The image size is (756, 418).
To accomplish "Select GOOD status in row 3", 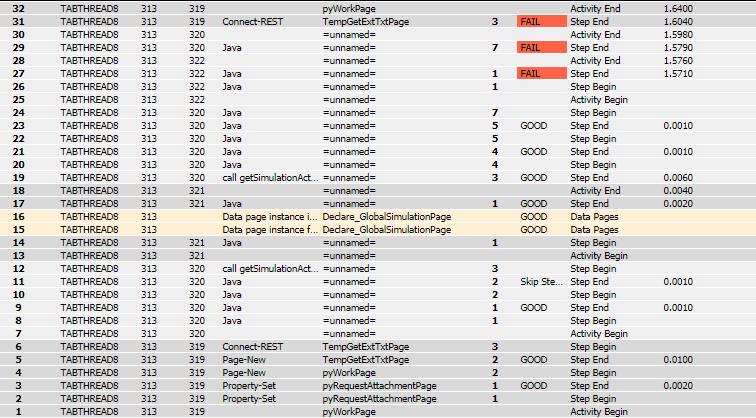I will (533, 386).
